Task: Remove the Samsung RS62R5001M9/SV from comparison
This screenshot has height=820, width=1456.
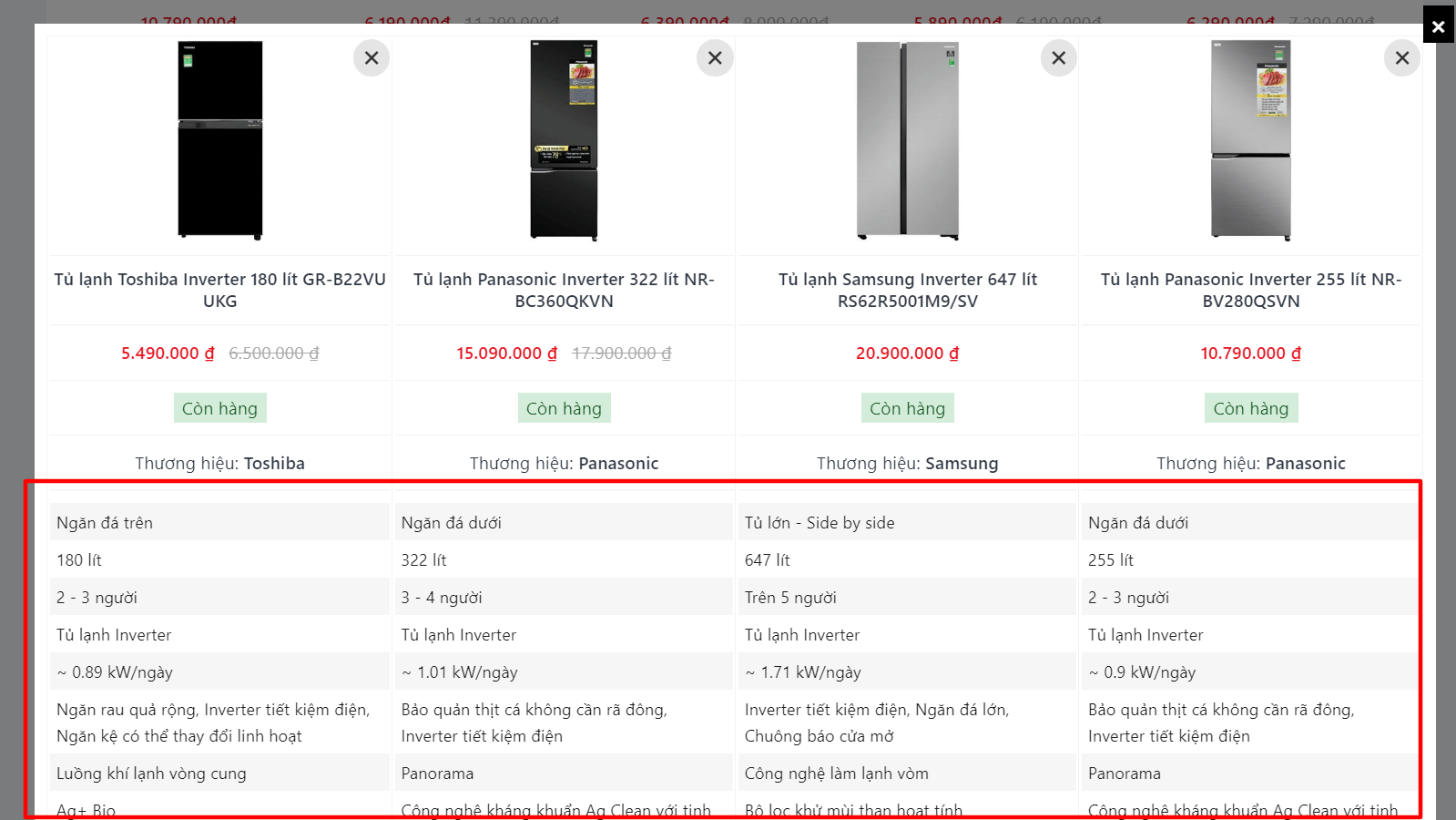Action: (1058, 58)
